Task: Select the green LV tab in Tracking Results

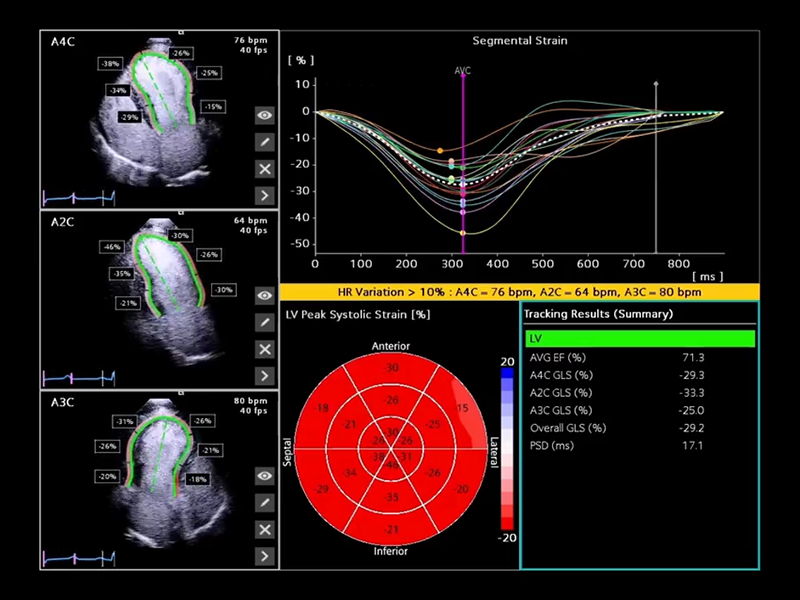Action: point(639,340)
